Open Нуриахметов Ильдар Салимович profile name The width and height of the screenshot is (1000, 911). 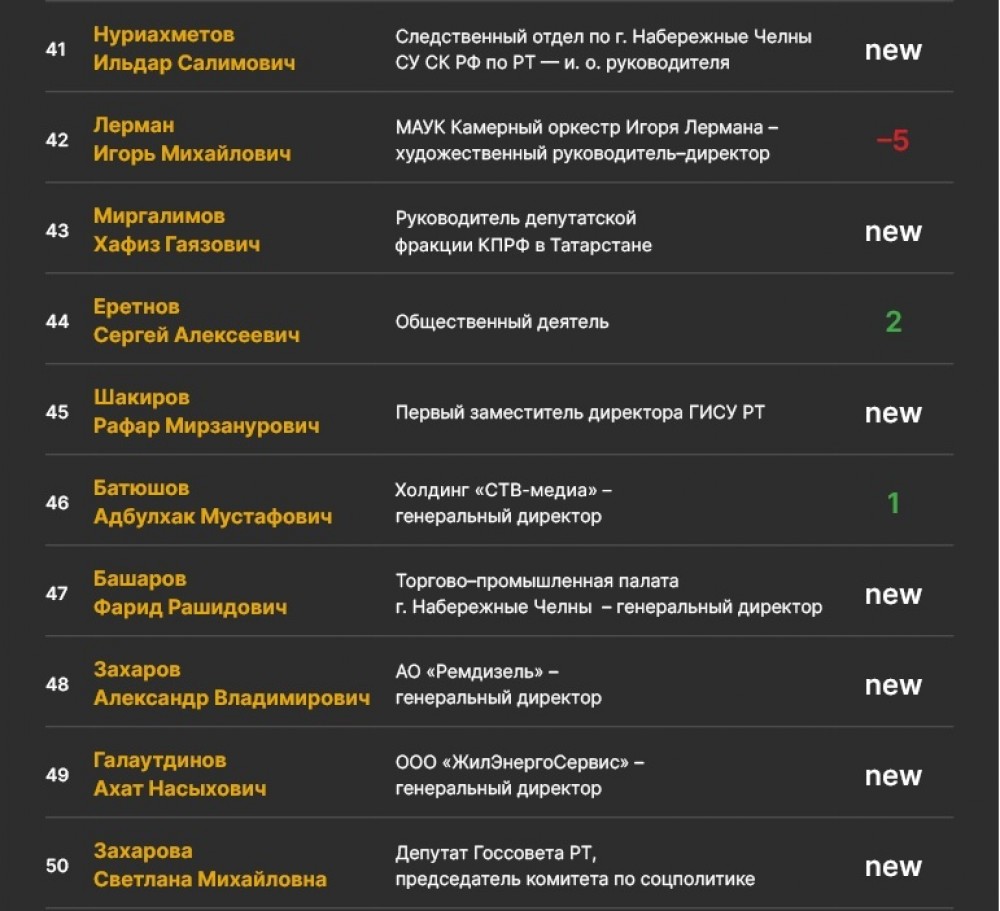tap(194, 49)
